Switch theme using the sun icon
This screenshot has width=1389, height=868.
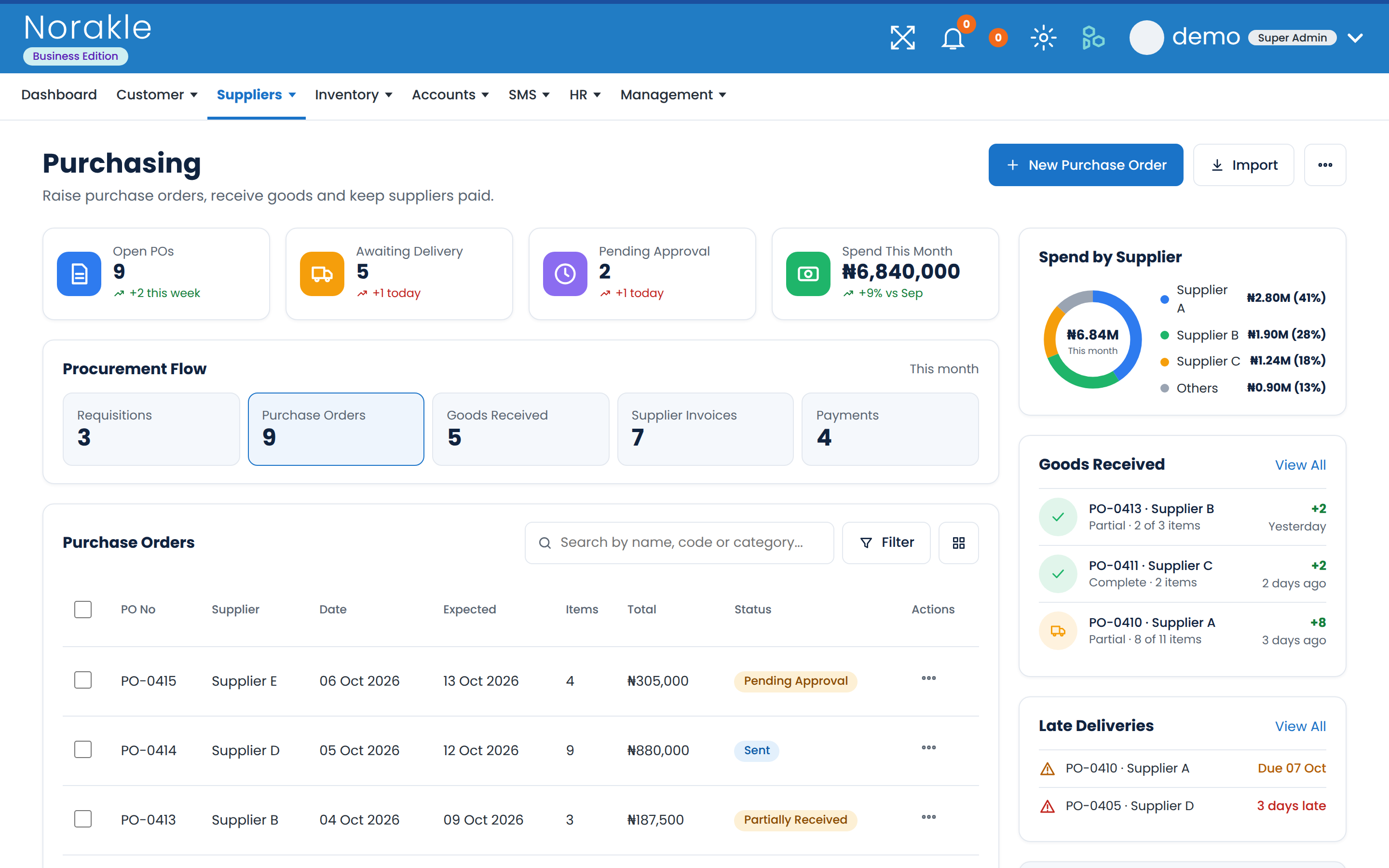pos(1044,38)
